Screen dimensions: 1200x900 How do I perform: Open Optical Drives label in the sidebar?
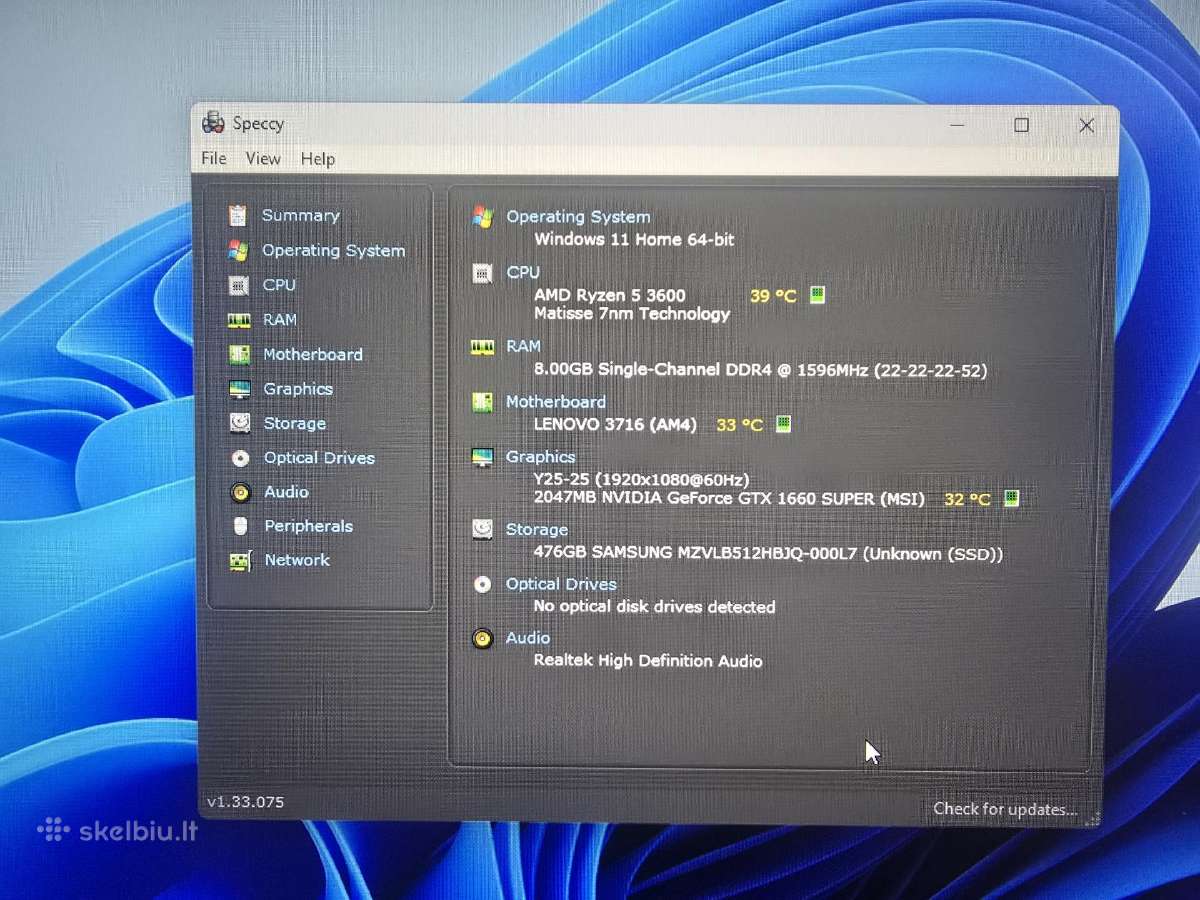[x=319, y=458]
